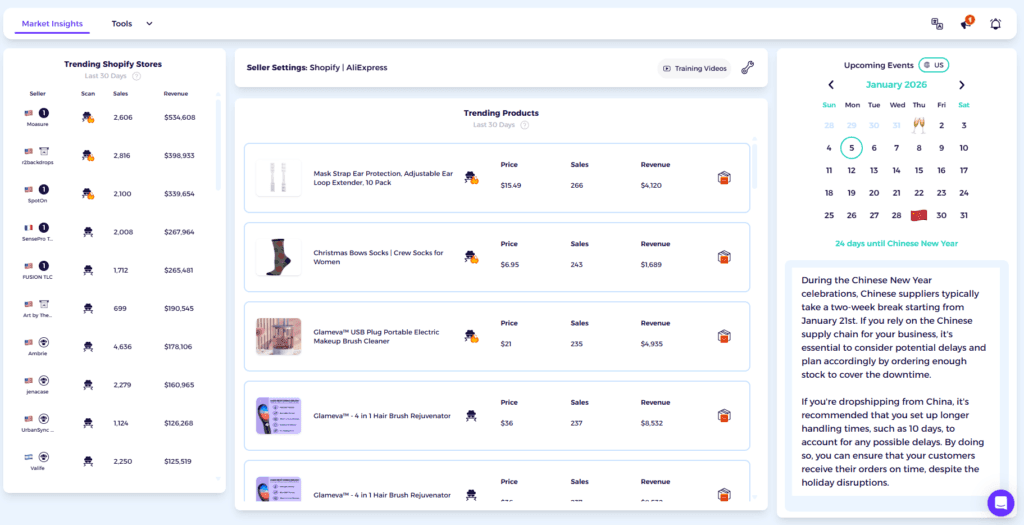The height and width of the screenshot is (525, 1024).
Task: Open the notifications bell
Action: [x=995, y=24]
